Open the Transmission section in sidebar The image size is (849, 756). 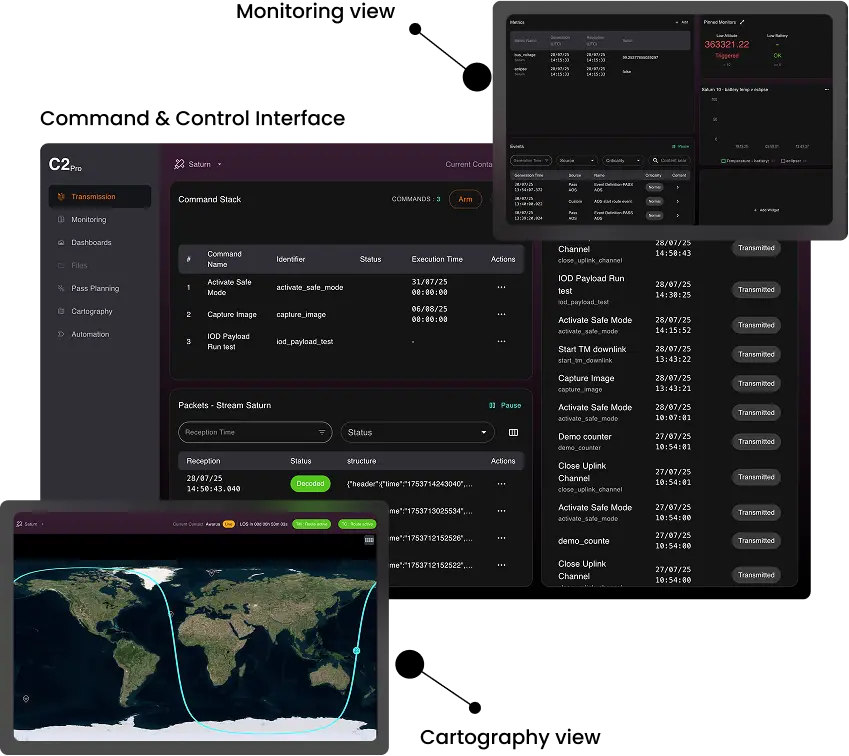point(99,197)
